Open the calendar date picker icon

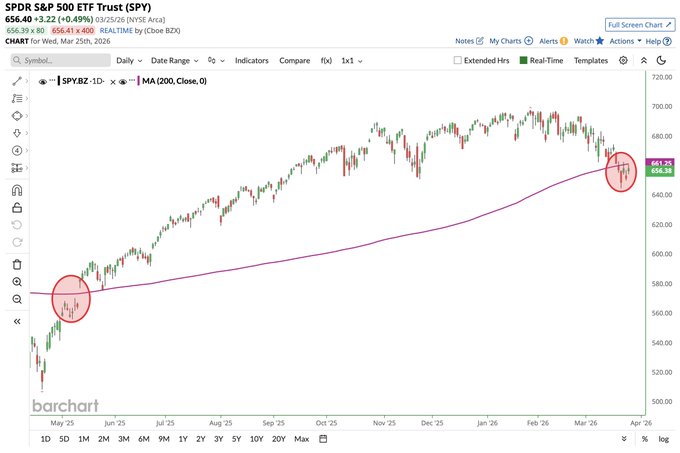pos(325,439)
